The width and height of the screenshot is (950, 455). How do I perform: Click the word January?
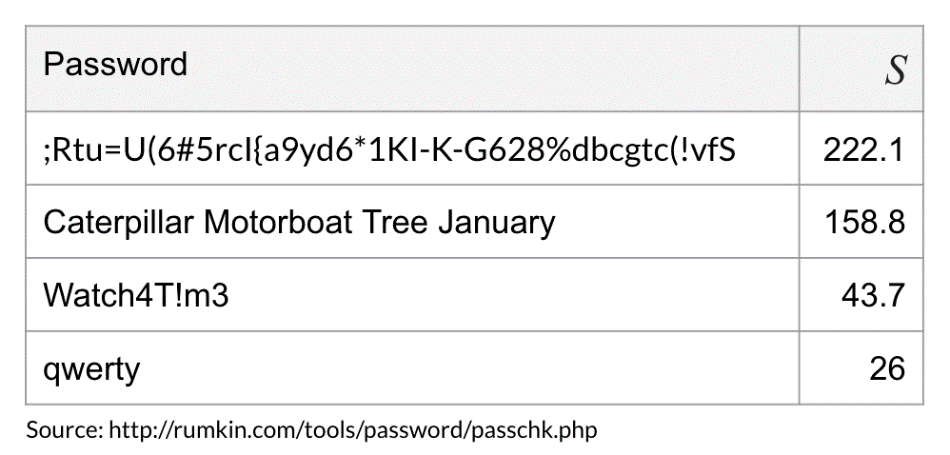pyautogui.click(x=503, y=222)
